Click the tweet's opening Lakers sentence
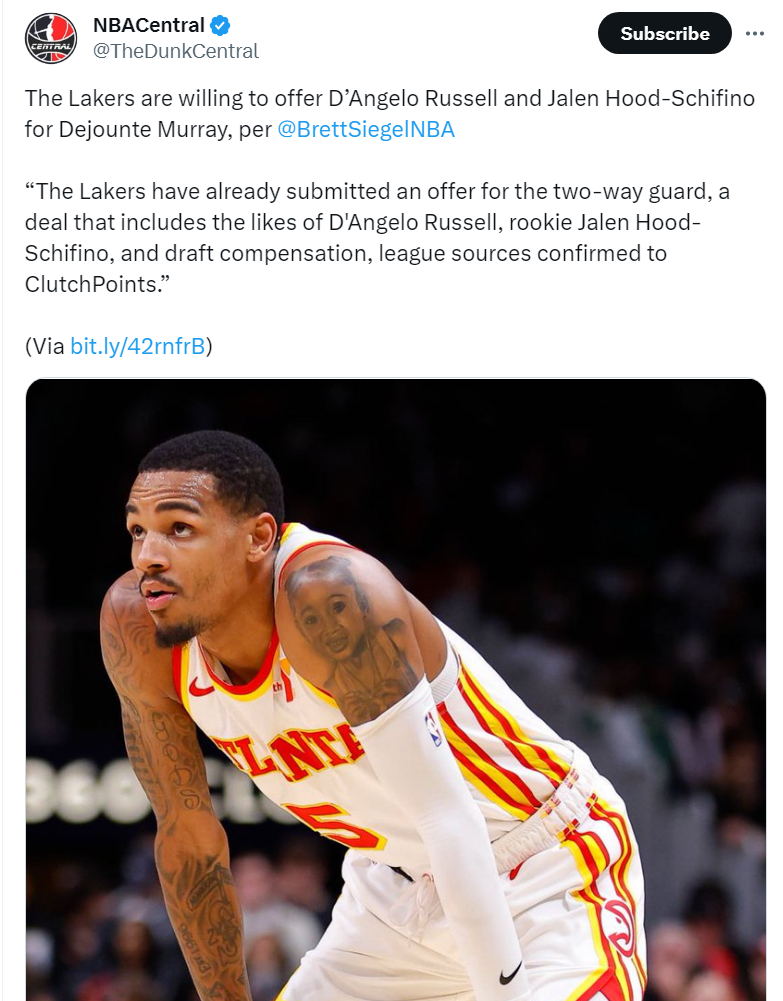This screenshot has width=783, height=1001. [390, 114]
